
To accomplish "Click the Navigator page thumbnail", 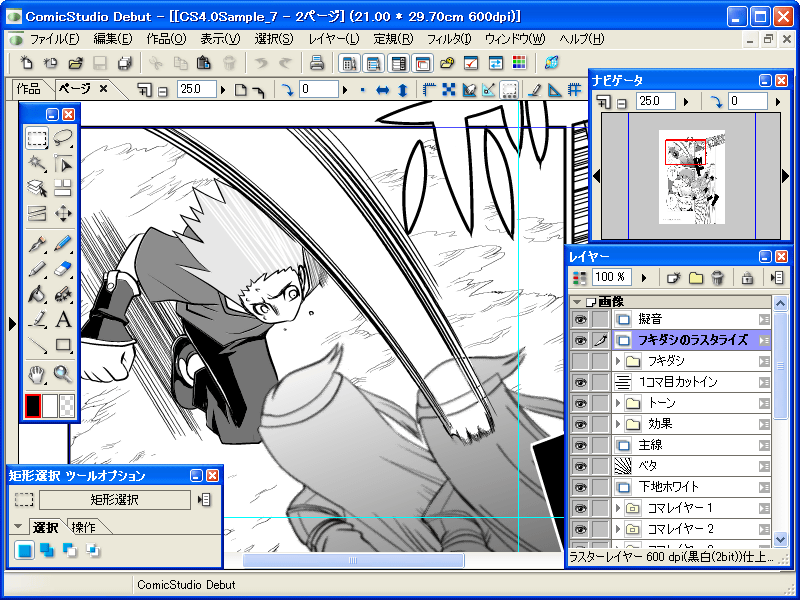I will point(691,177).
